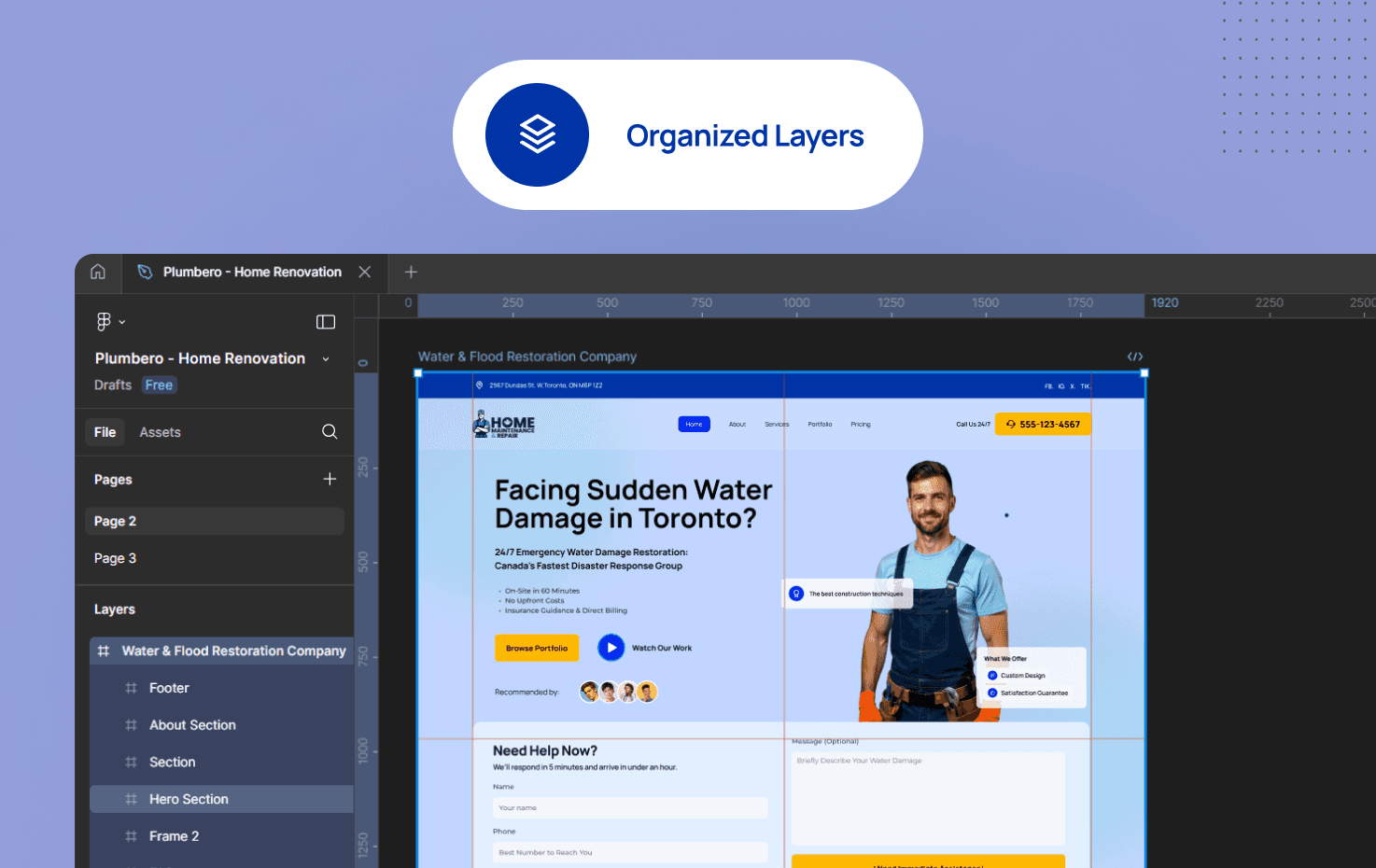The height and width of the screenshot is (868, 1376).
Task: Click the Custom Design check icon
Action: point(992,676)
